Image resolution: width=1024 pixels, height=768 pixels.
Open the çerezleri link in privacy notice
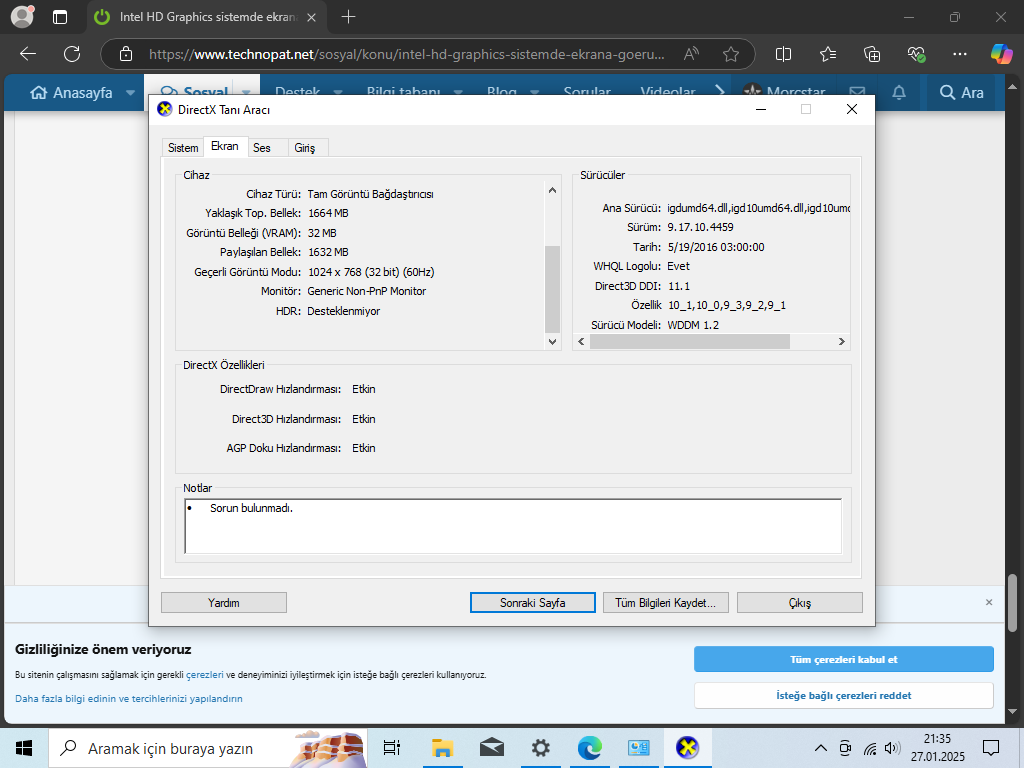[x=204, y=675]
